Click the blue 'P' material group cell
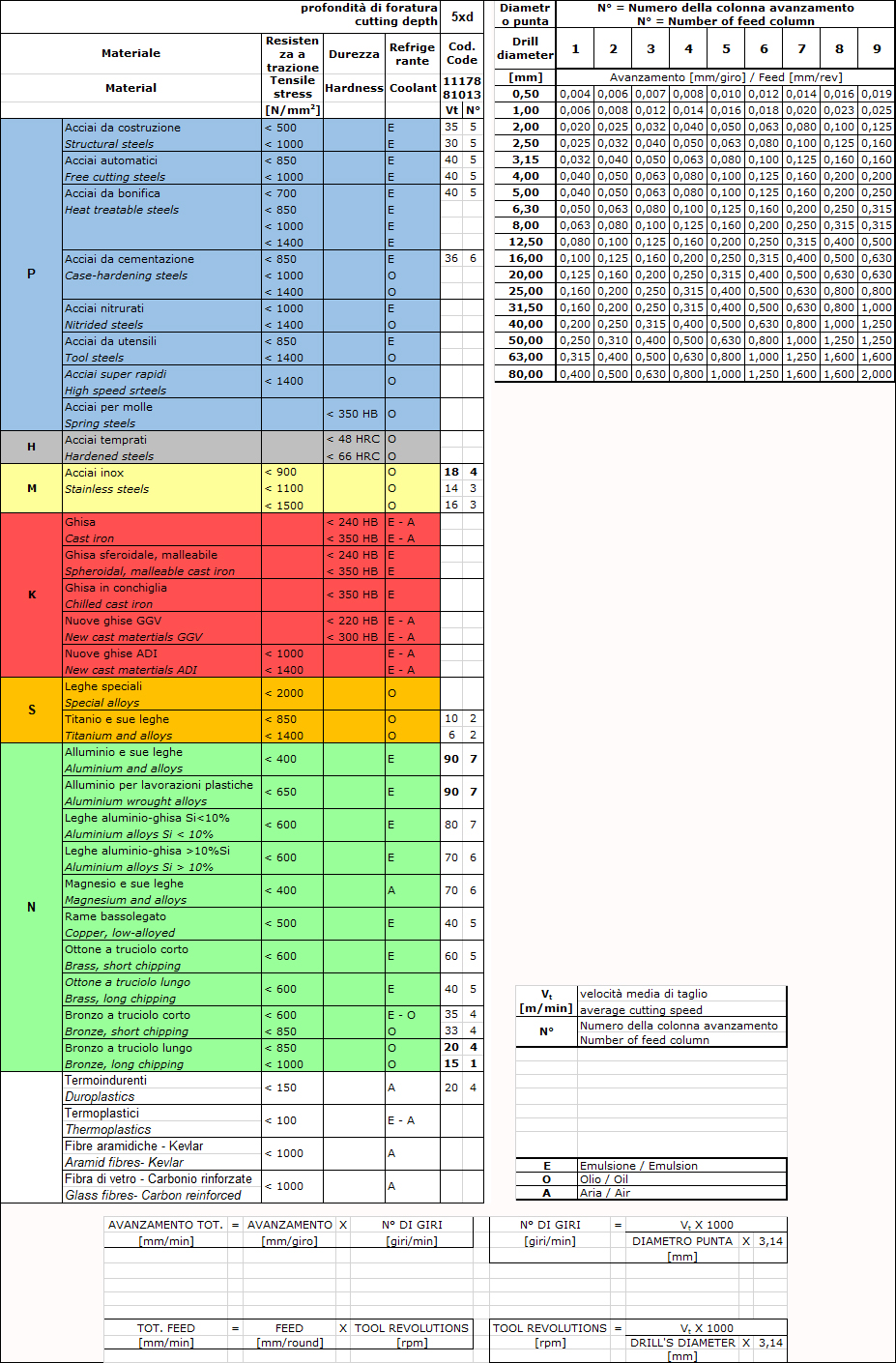This screenshot has width=896, height=1363. click(x=32, y=275)
